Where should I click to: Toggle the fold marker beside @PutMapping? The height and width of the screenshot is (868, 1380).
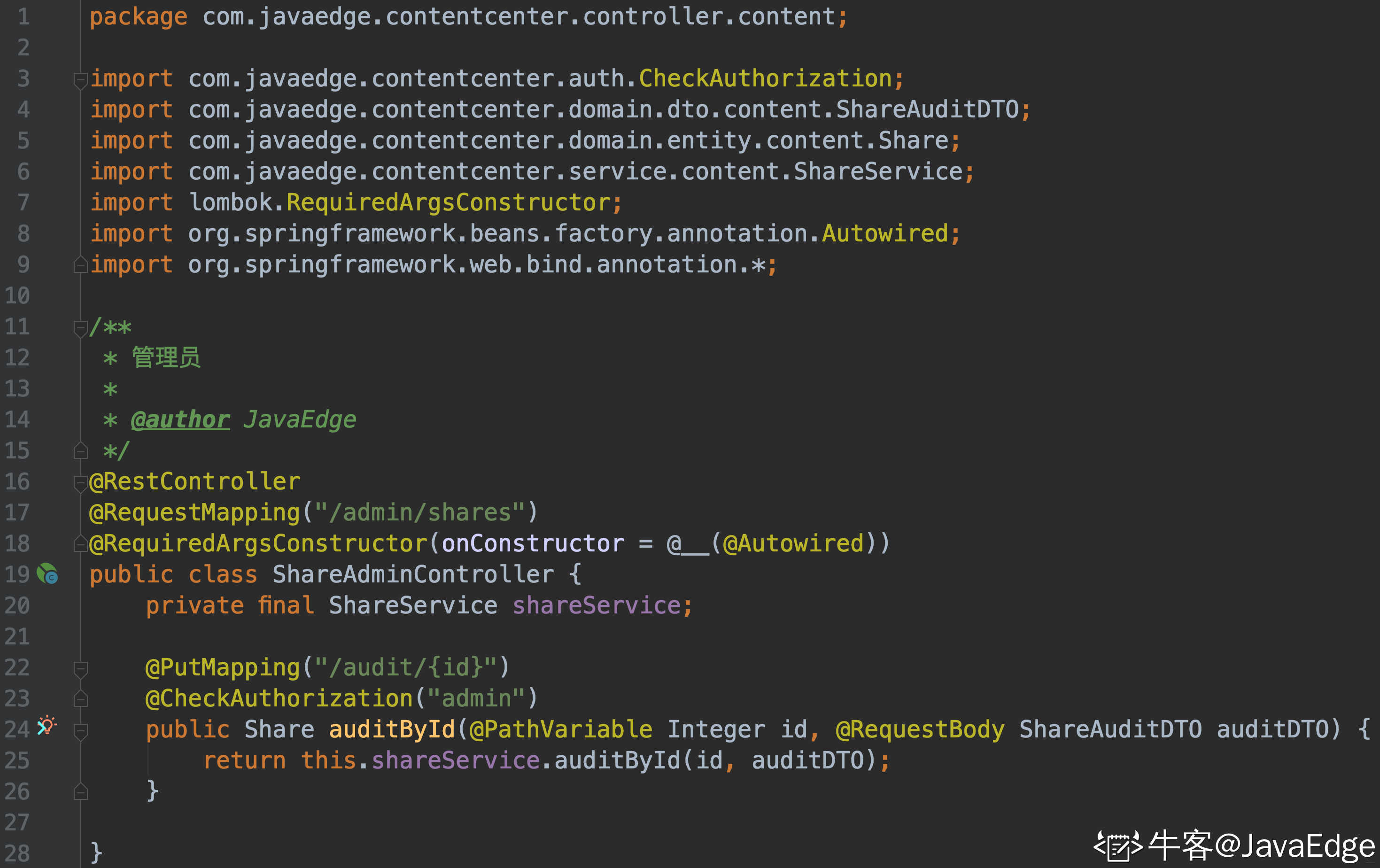pos(80,669)
